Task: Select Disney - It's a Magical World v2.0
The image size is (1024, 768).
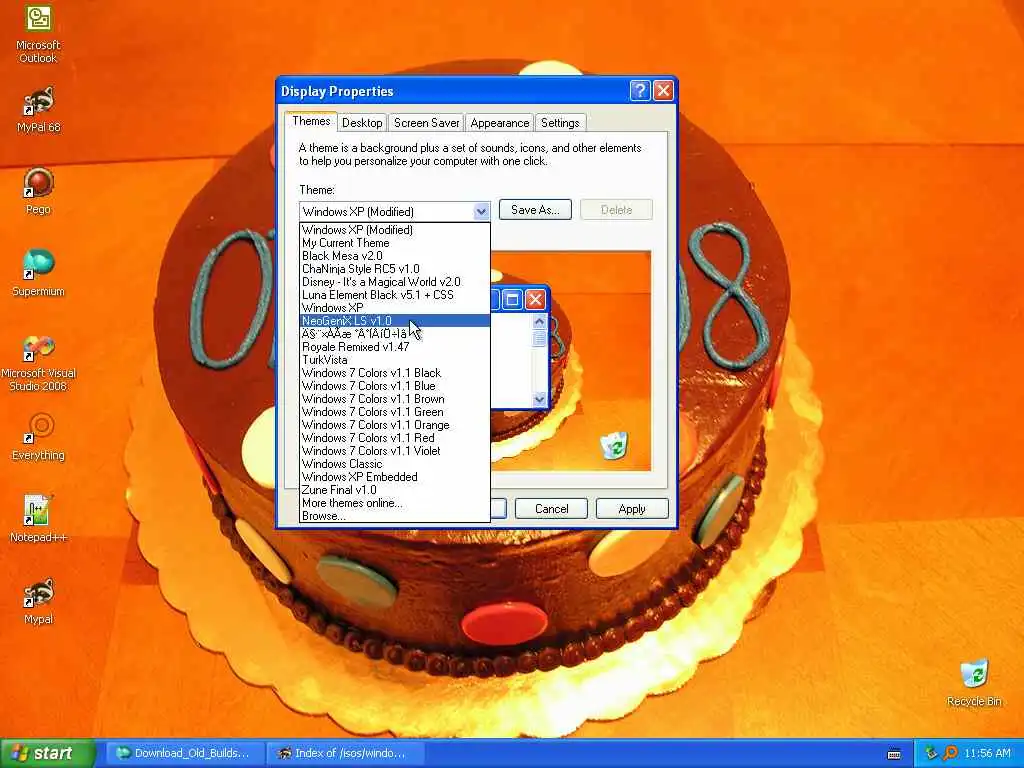Action: [394, 282]
